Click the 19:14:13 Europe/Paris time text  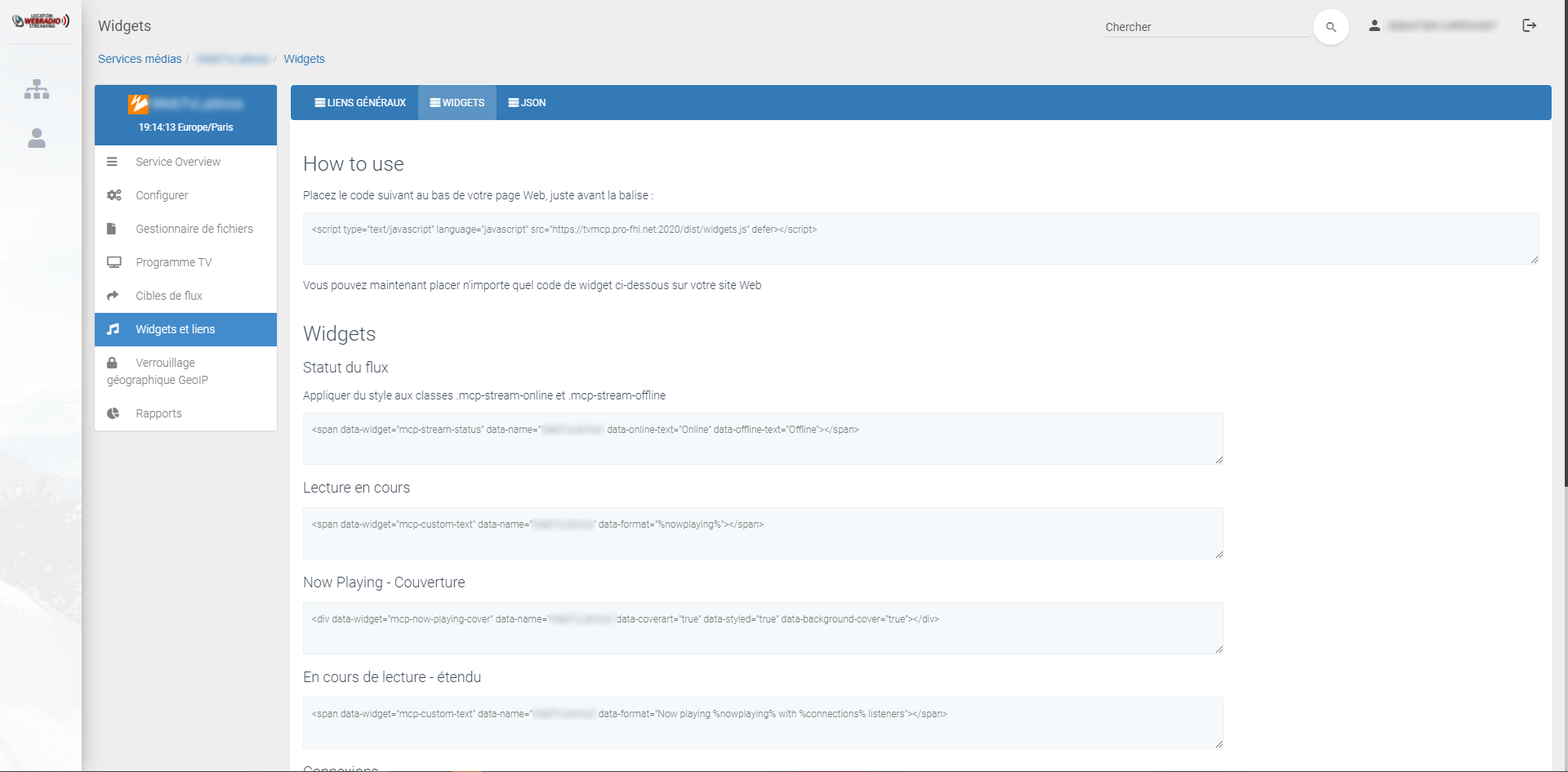coord(186,127)
